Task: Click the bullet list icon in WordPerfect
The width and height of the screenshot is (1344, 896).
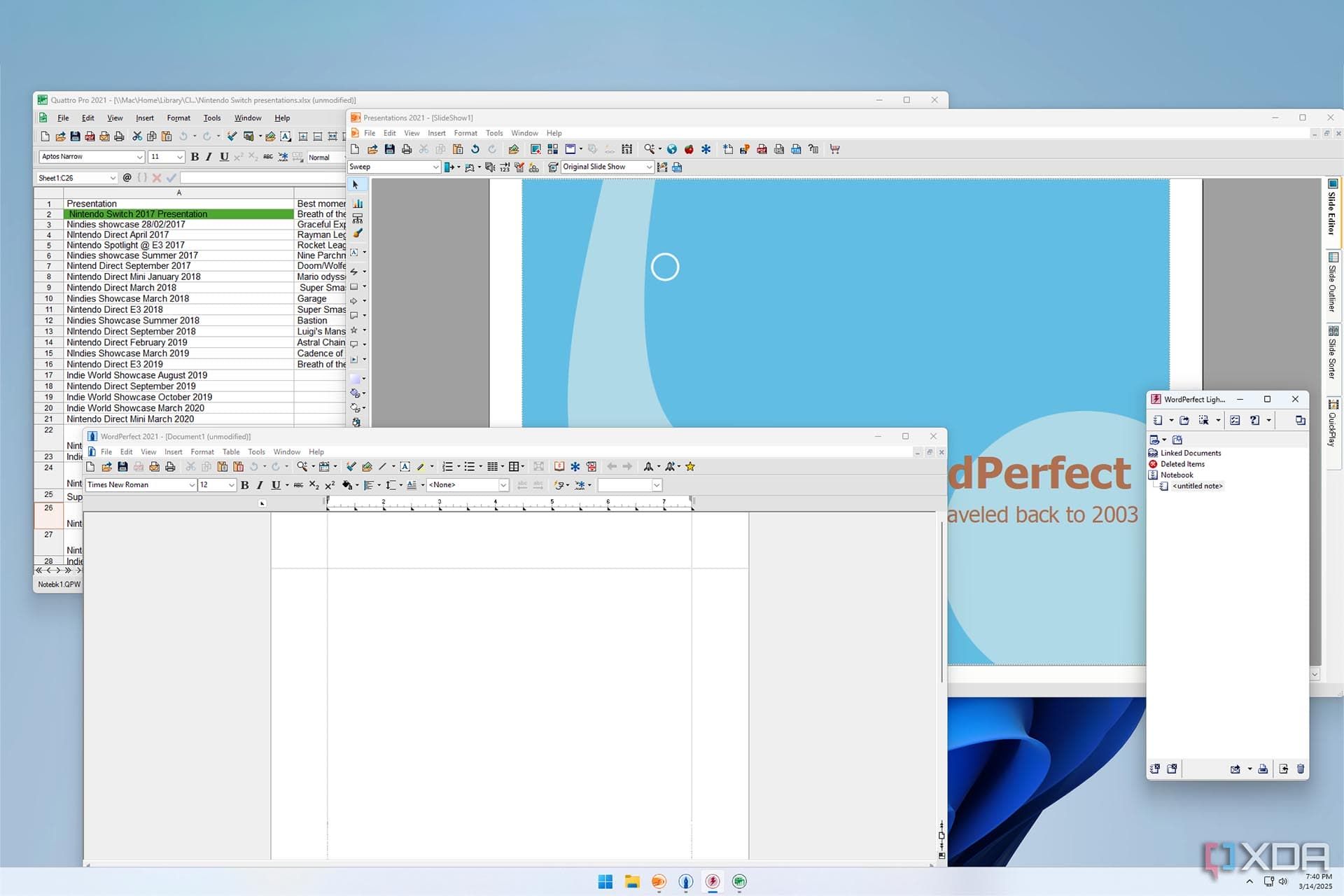Action: pos(468,467)
